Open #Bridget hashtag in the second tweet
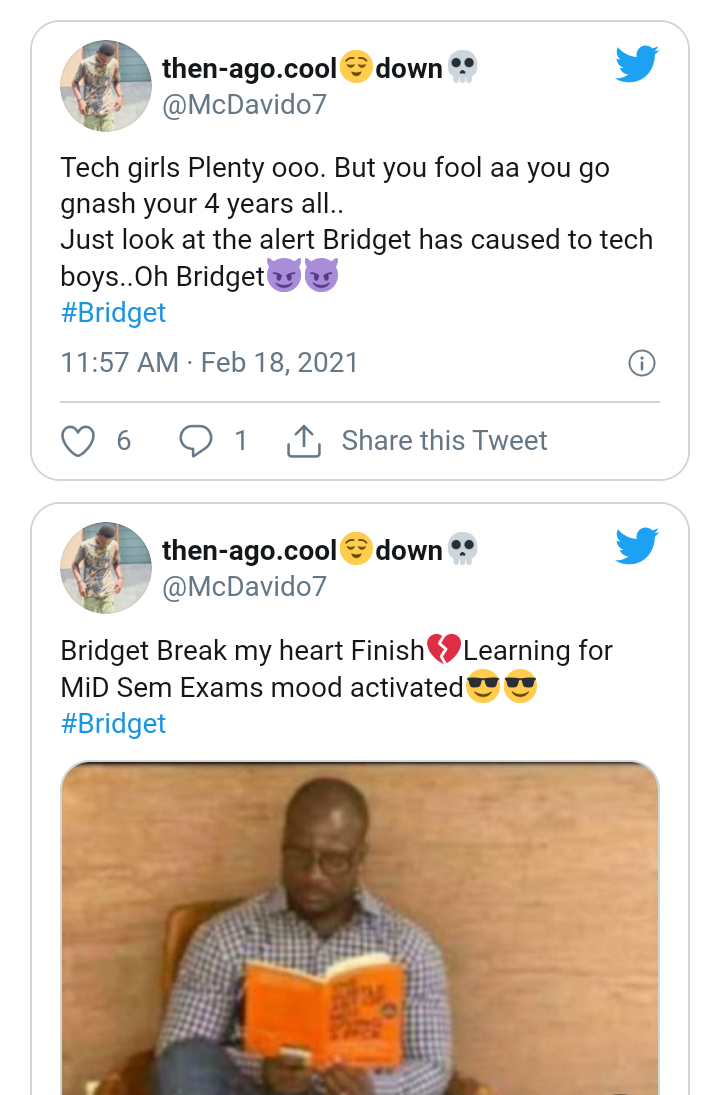The image size is (720, 1095). click(113, 723)
